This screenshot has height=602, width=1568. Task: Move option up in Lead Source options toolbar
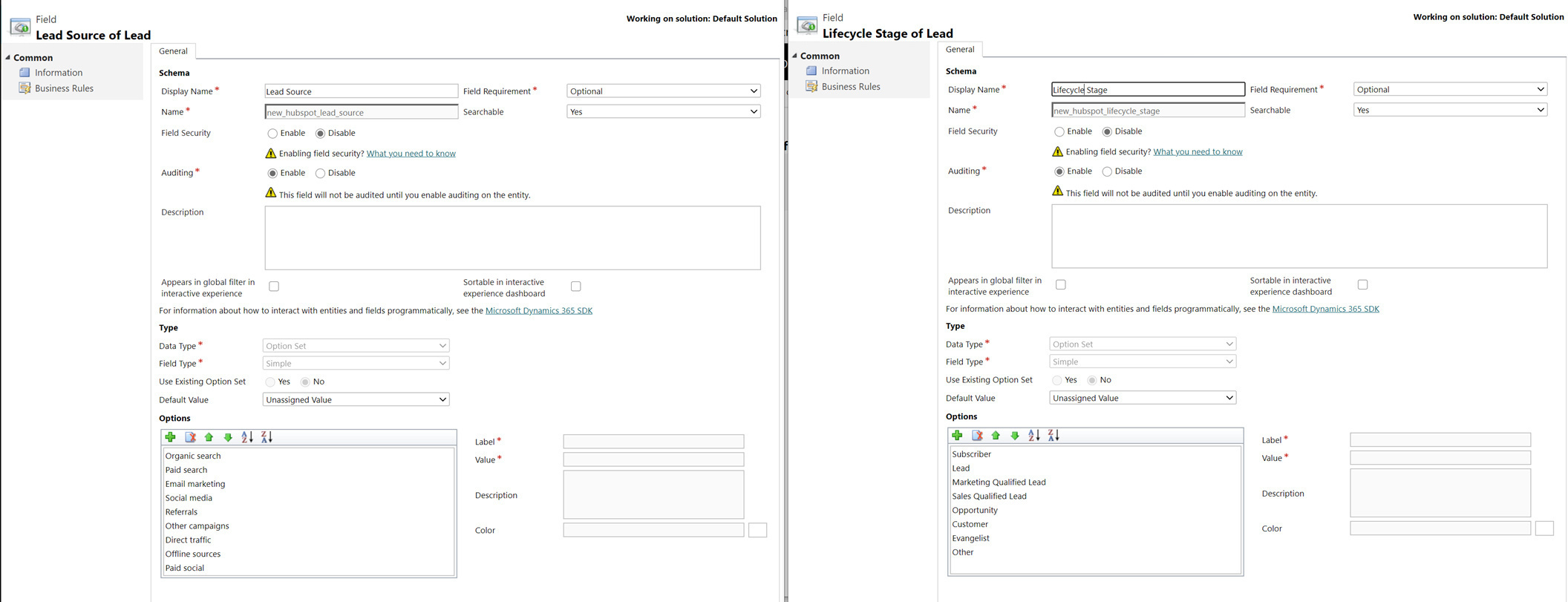pyautogui.click(x=209, y=437)
